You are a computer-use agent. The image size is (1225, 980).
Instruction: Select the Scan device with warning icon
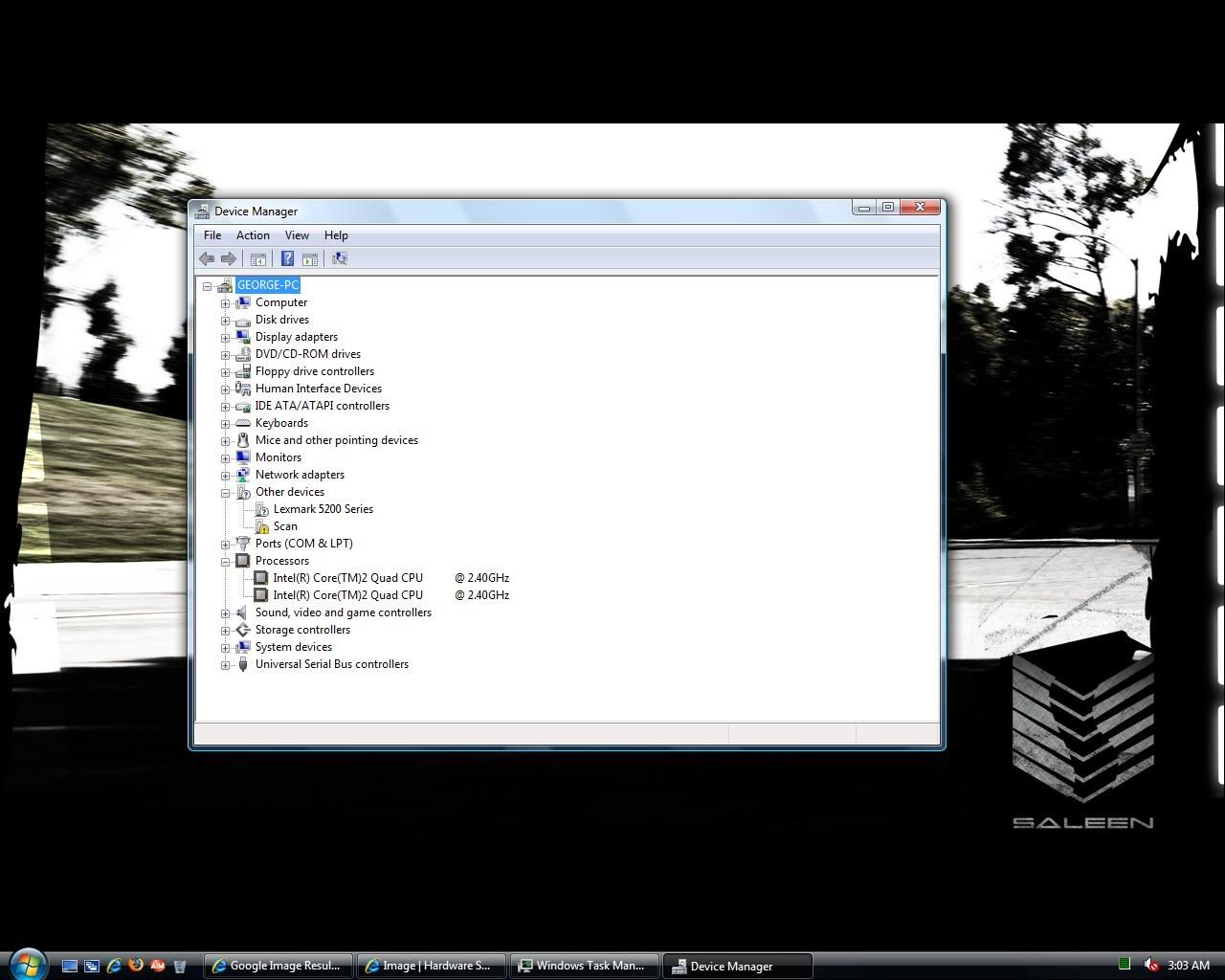(285, 526)
